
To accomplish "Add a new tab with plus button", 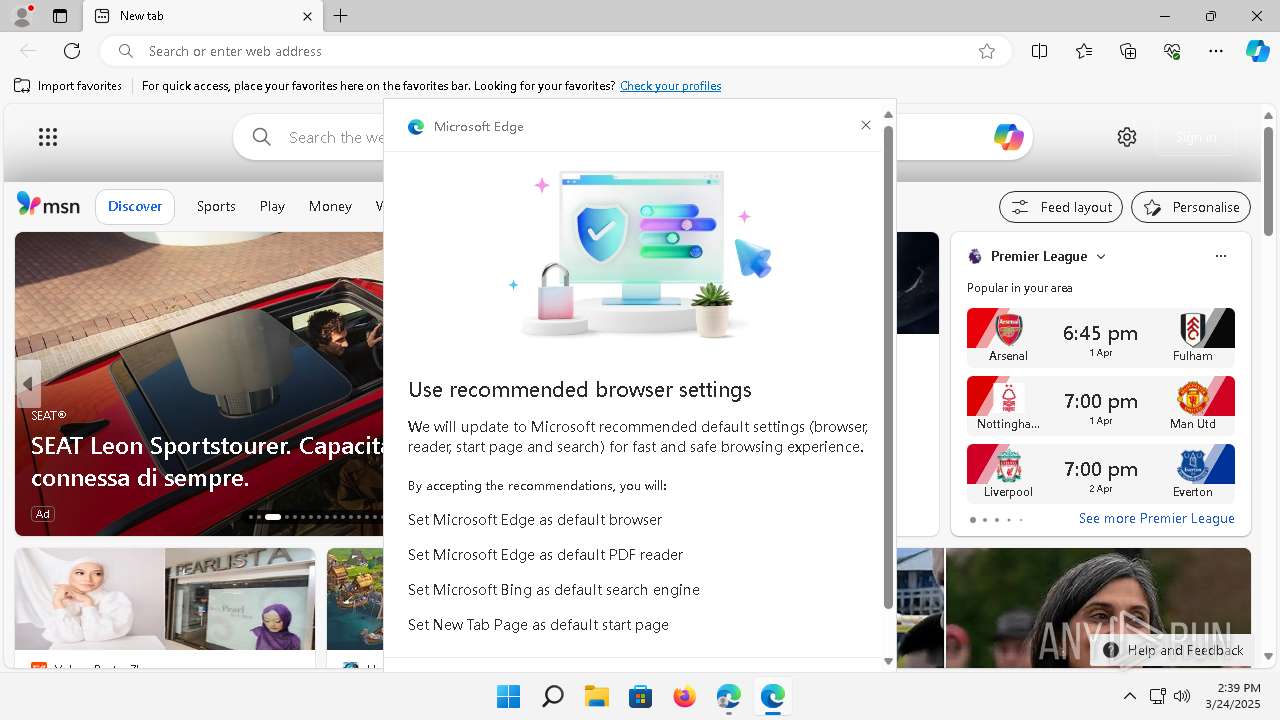I will tap(341, 16).
